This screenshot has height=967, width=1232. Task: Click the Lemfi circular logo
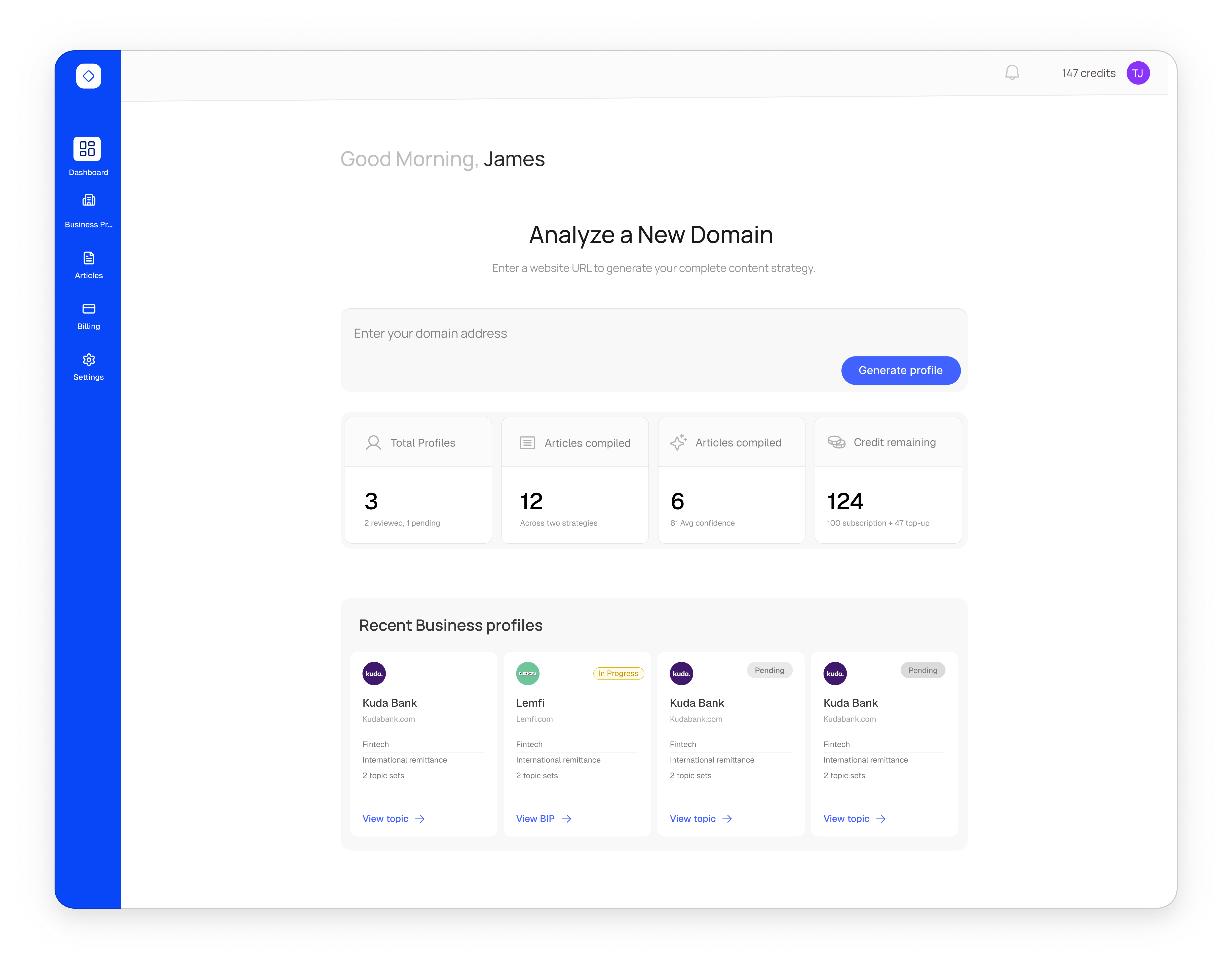coord(527,673)
